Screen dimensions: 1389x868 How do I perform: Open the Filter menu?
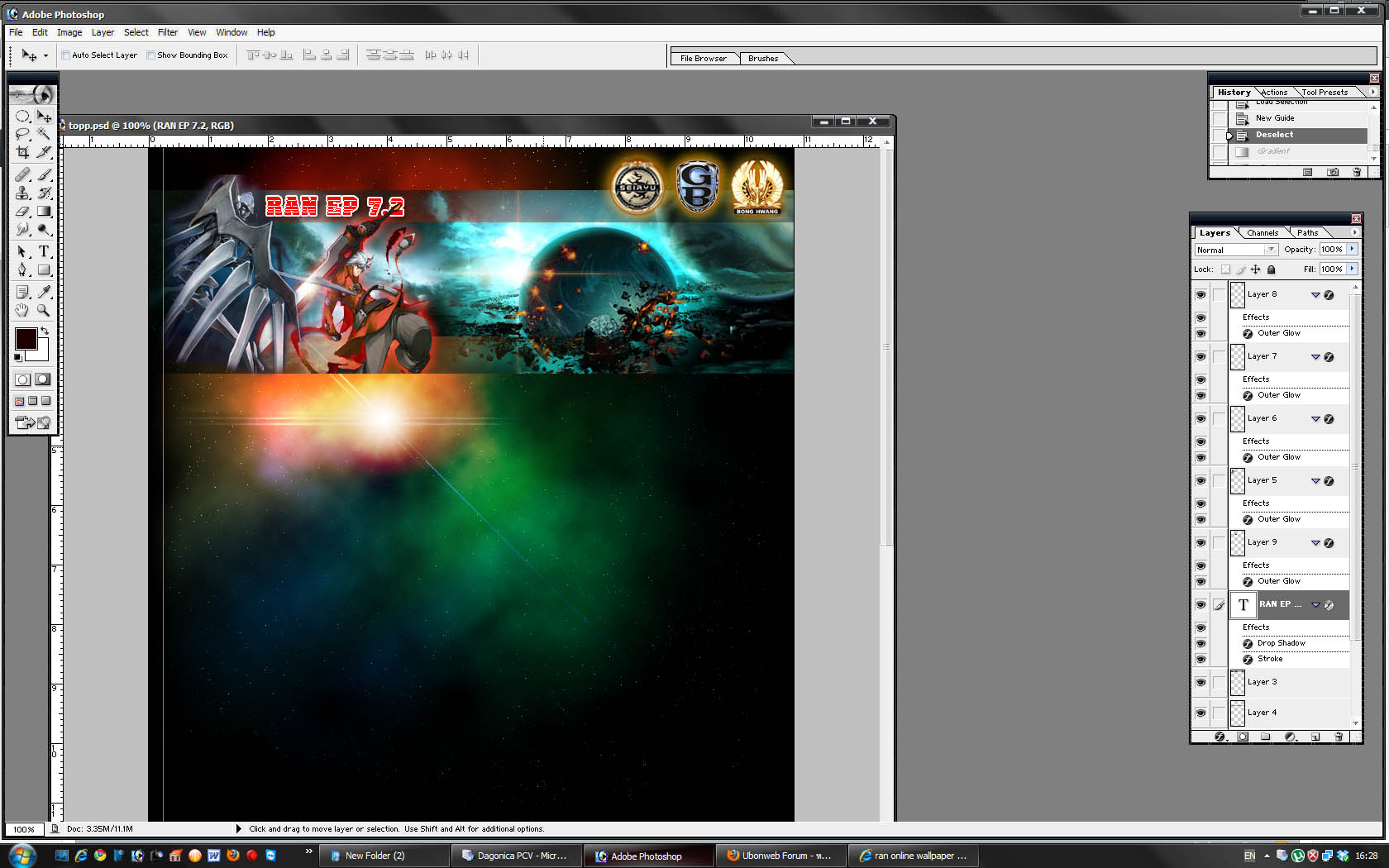tap(168, 32)
